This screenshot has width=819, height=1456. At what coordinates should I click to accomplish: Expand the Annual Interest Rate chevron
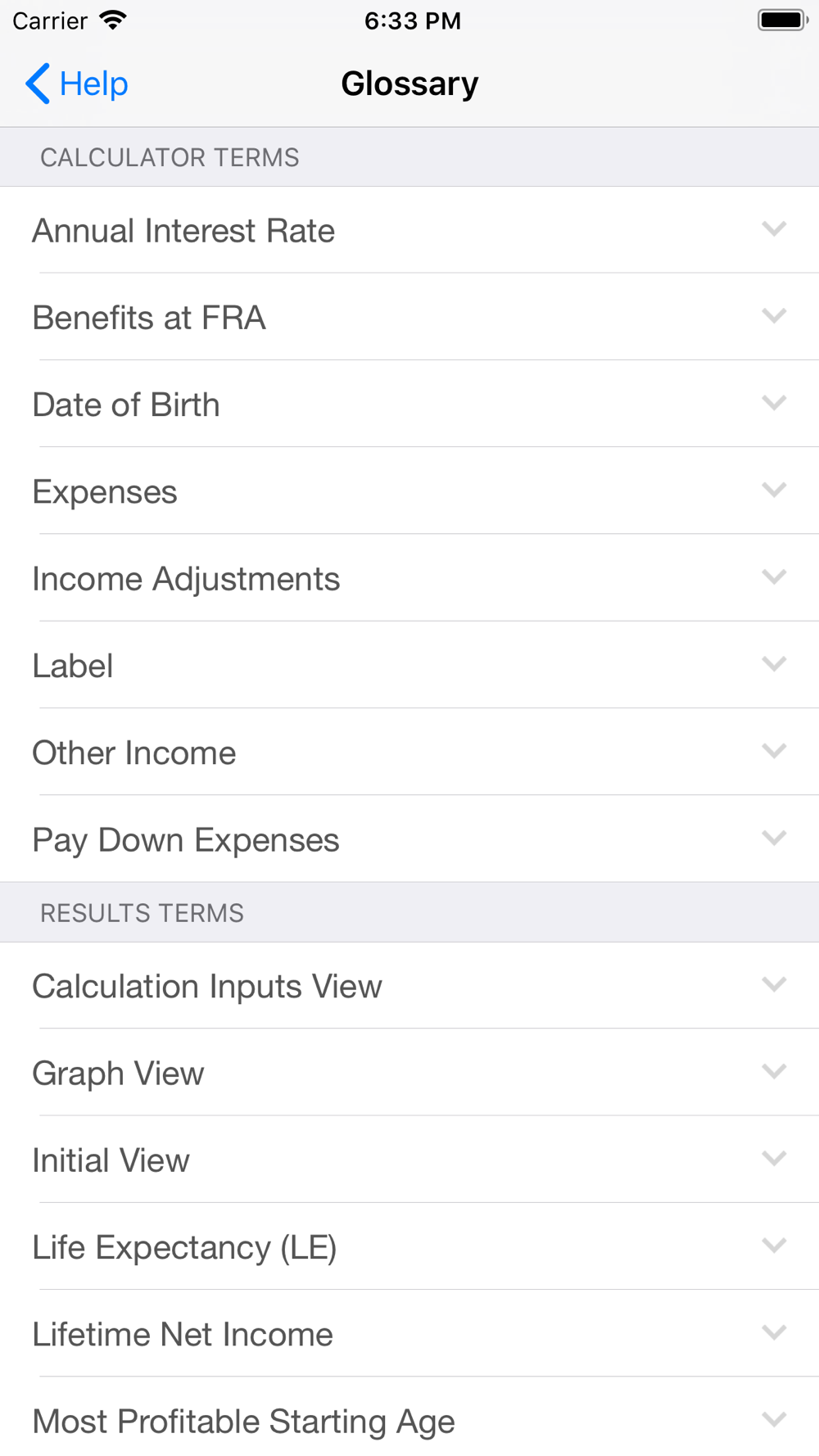[774, 229]
